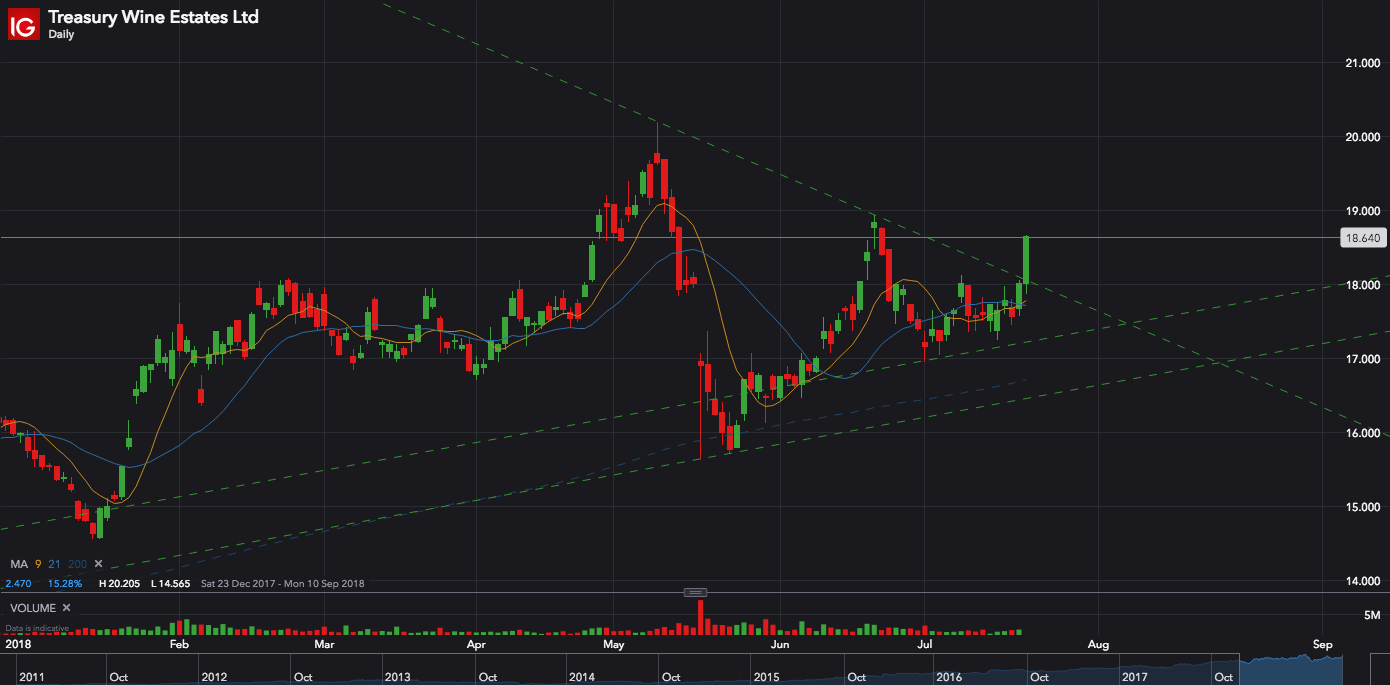This screenshot has height=685, width=1390.
Task: Click the H 20.205 high value
Action: click(120, 583)
